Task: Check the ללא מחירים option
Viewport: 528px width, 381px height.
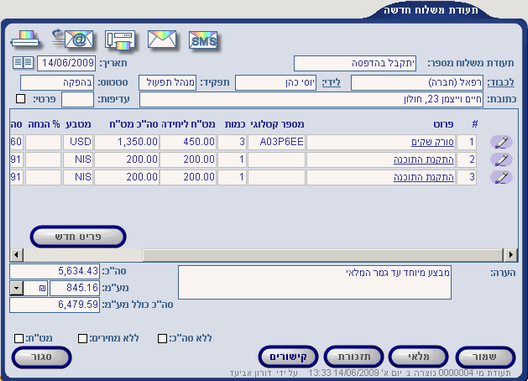Action: (82, 338)
